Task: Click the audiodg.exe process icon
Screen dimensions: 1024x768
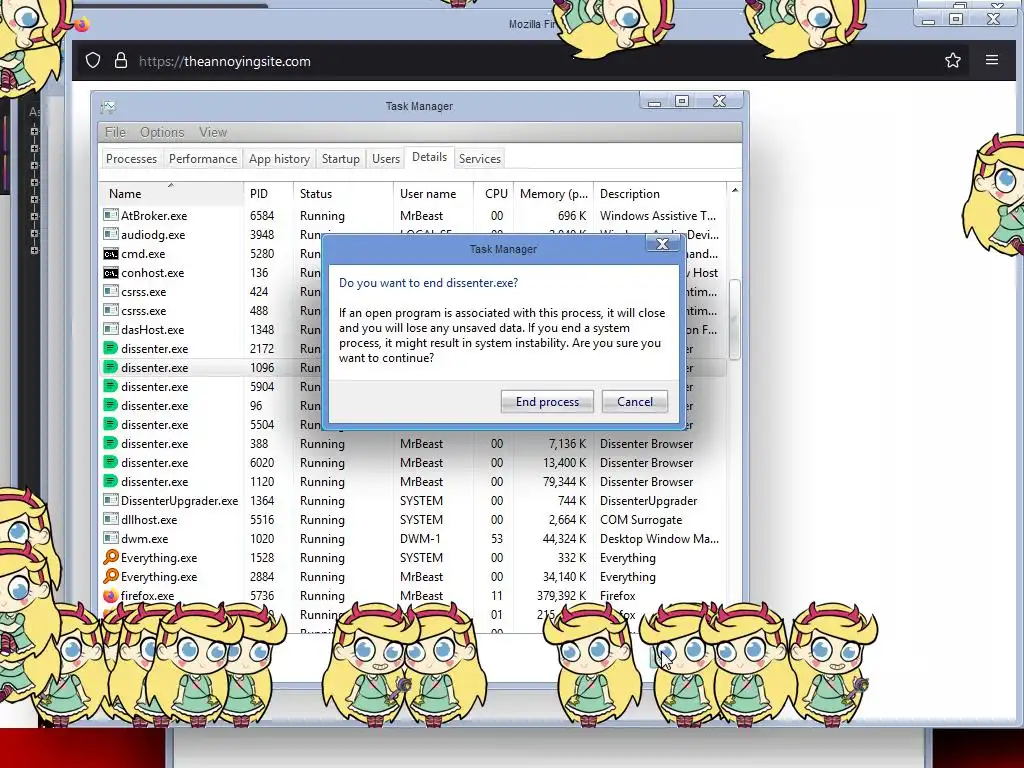Action: [111, 234]
